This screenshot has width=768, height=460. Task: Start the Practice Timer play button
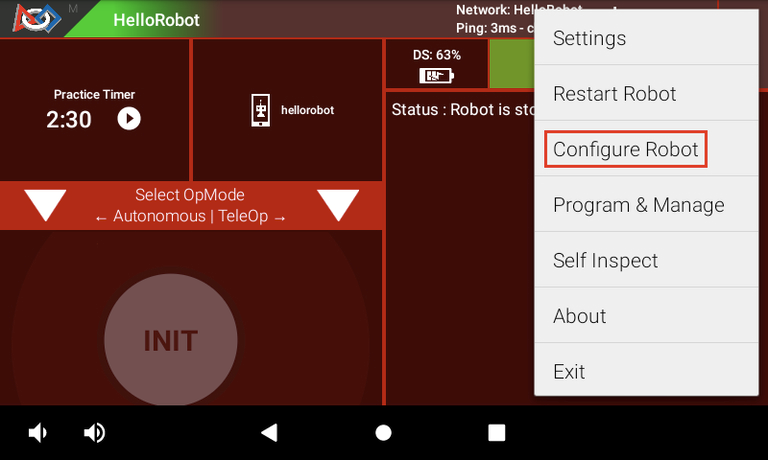tap(129, 119)
